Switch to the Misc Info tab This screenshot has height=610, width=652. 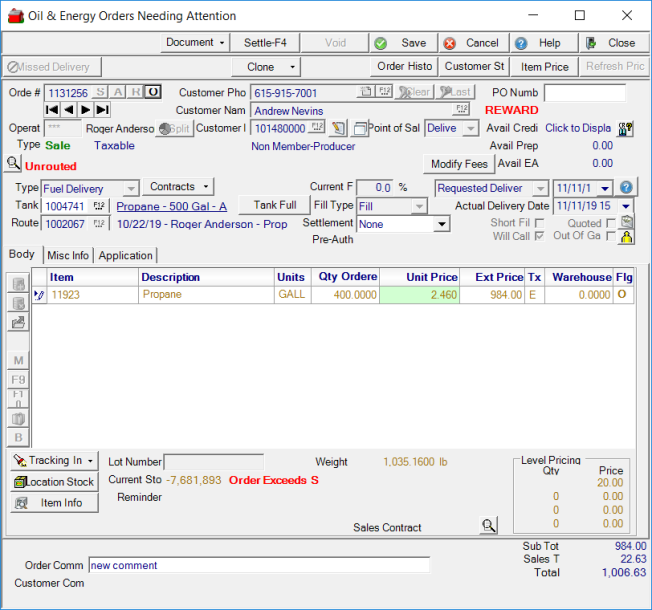pos(68,256)
